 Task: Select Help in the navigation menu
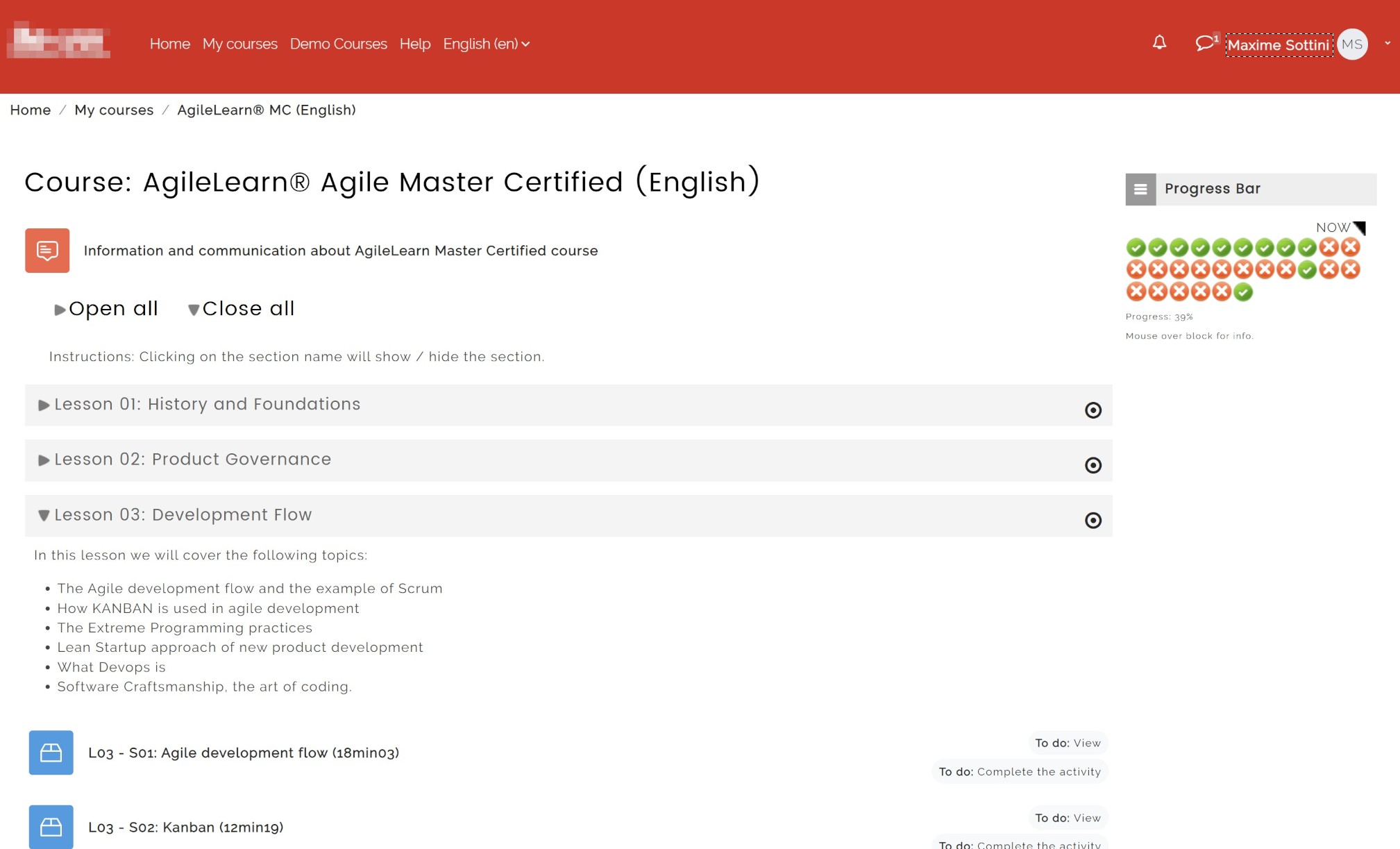[414, 44]
